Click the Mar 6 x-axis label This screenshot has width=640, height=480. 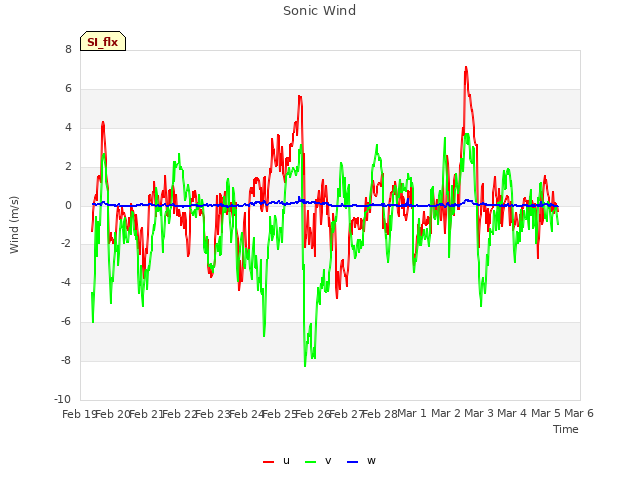click(x=579, y=413)
